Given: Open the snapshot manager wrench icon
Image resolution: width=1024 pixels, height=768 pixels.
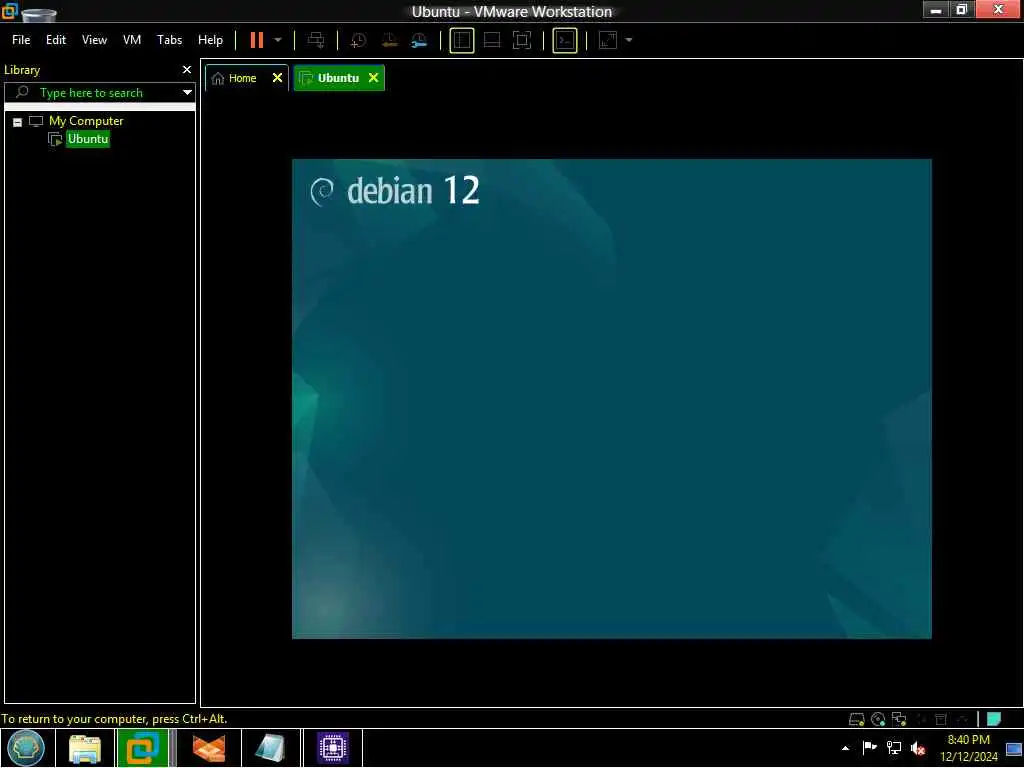Looking at the screenshot, I should [x=419, y=40].
